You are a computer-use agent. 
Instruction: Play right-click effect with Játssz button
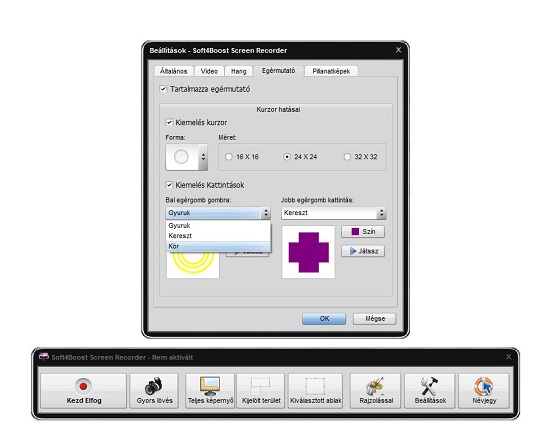363,251
